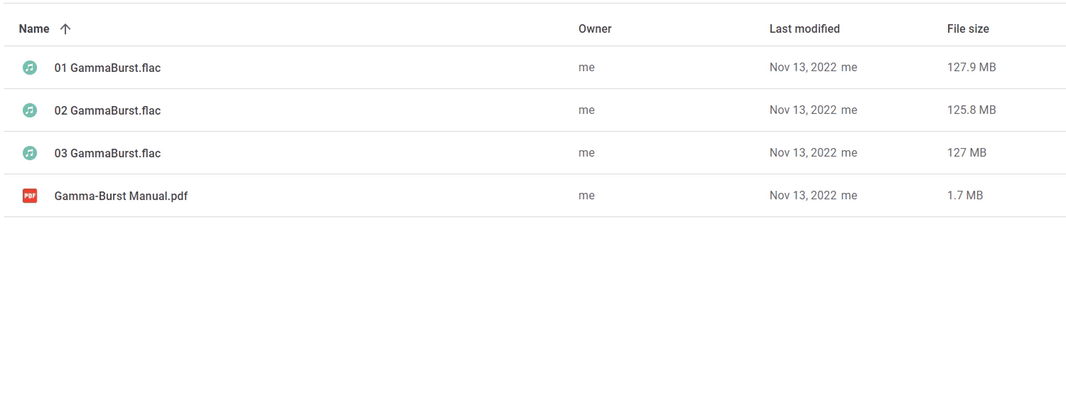This screenshot has width=1066, height=420.
Task: Reverse sort order using the Name arrow
Action: pos(65,29)
